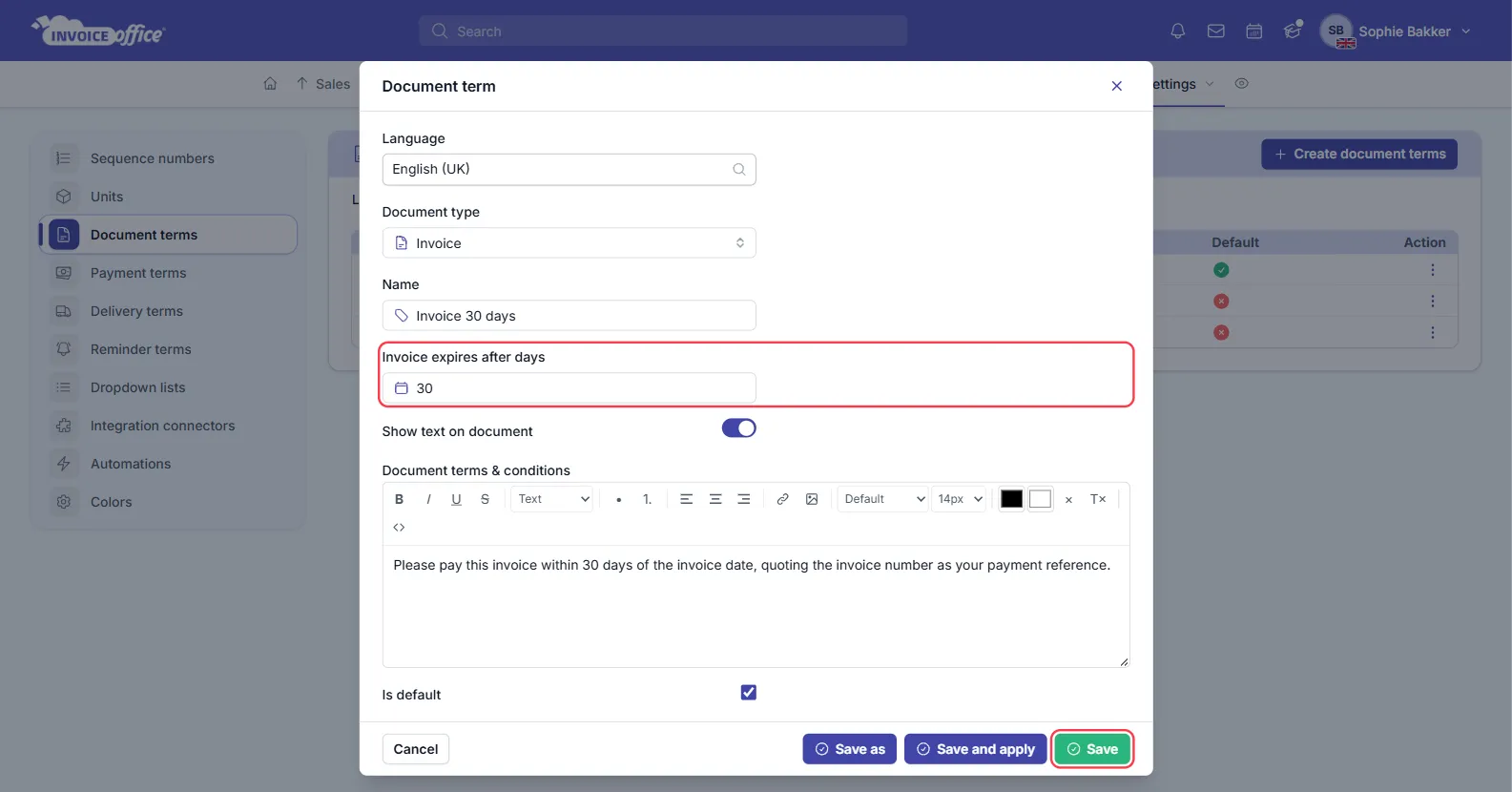Open the Language selector field
1512x792 pixels.
point(569,170)
